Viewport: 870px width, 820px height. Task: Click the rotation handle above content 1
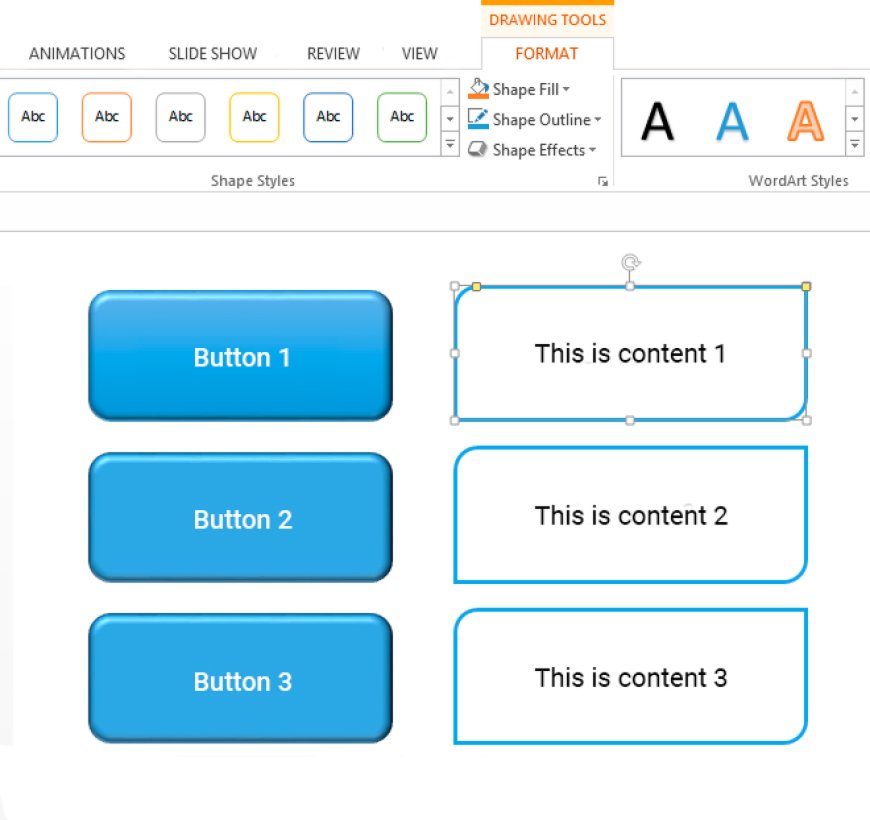(x=630, y=263)
